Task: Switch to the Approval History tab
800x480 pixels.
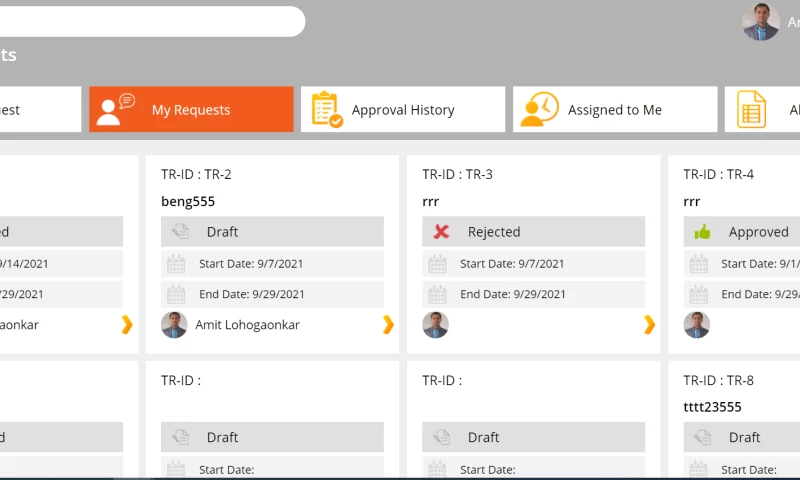Action: [403, 109]
